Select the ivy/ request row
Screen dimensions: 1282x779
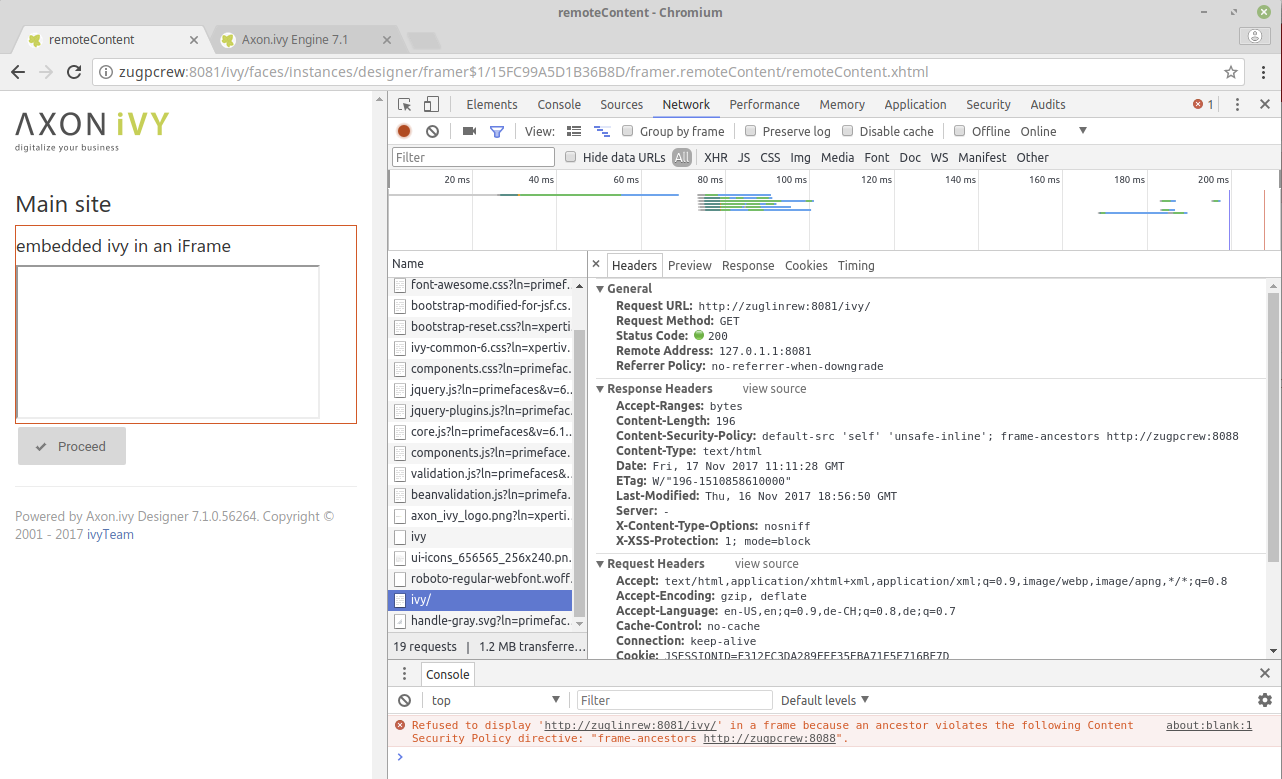pyautogui.click(x=481, y=600)
